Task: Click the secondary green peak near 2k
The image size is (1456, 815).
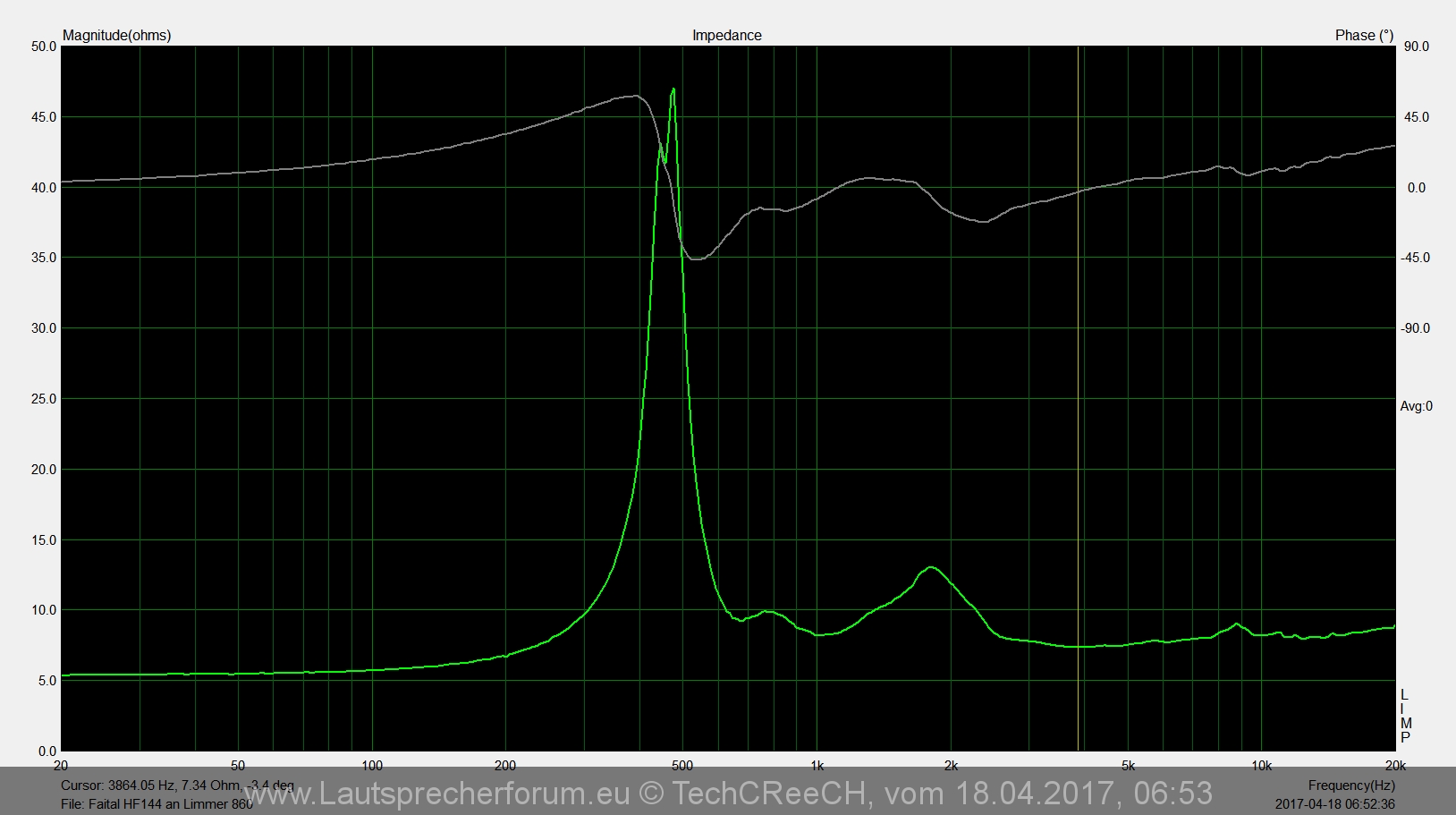Action: click(931, 567)
